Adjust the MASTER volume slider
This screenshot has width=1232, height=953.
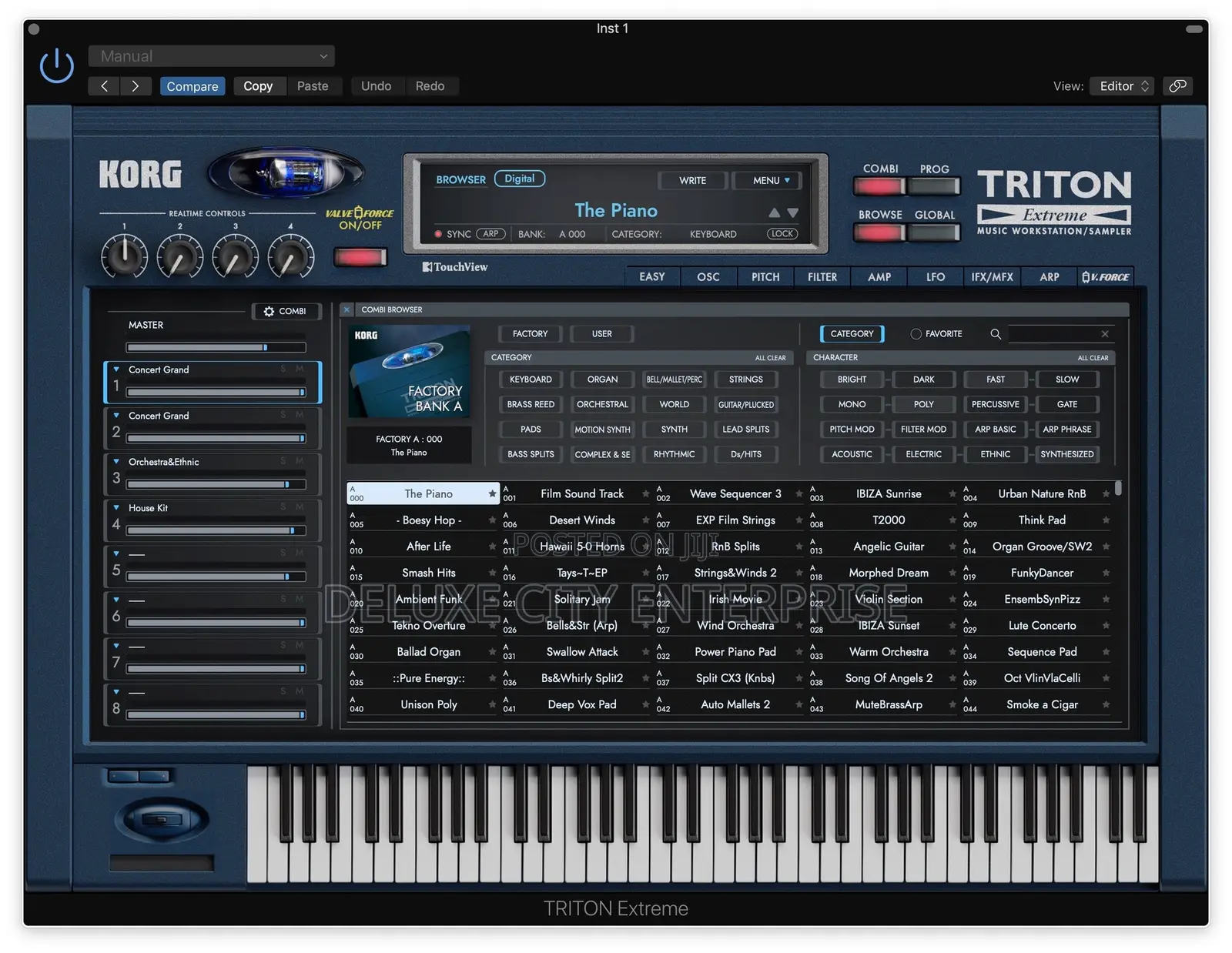(216, 347)
